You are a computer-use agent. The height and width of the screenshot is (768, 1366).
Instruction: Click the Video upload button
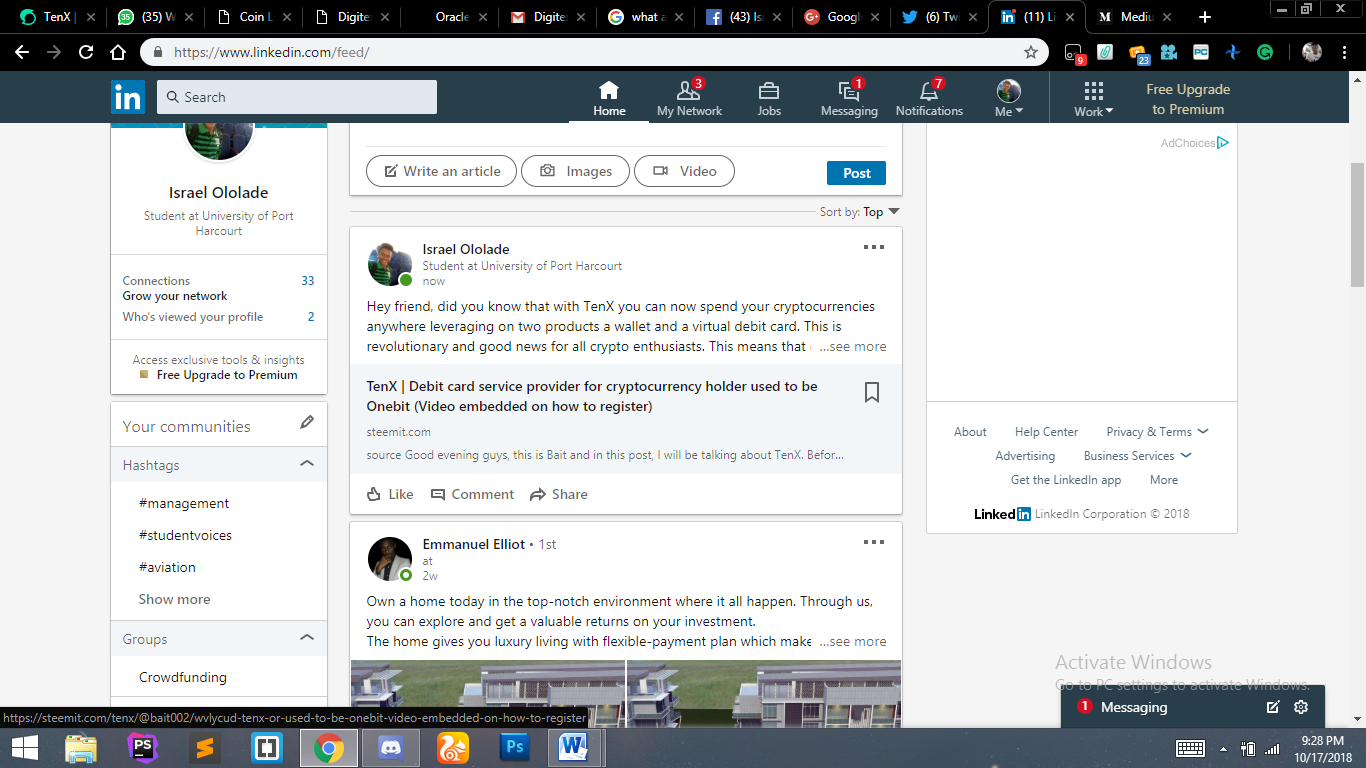point(685,171)
